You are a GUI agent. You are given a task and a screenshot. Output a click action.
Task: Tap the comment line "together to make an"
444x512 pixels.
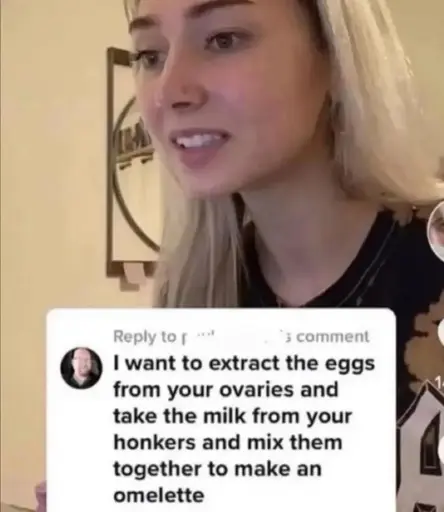[218, 468]
